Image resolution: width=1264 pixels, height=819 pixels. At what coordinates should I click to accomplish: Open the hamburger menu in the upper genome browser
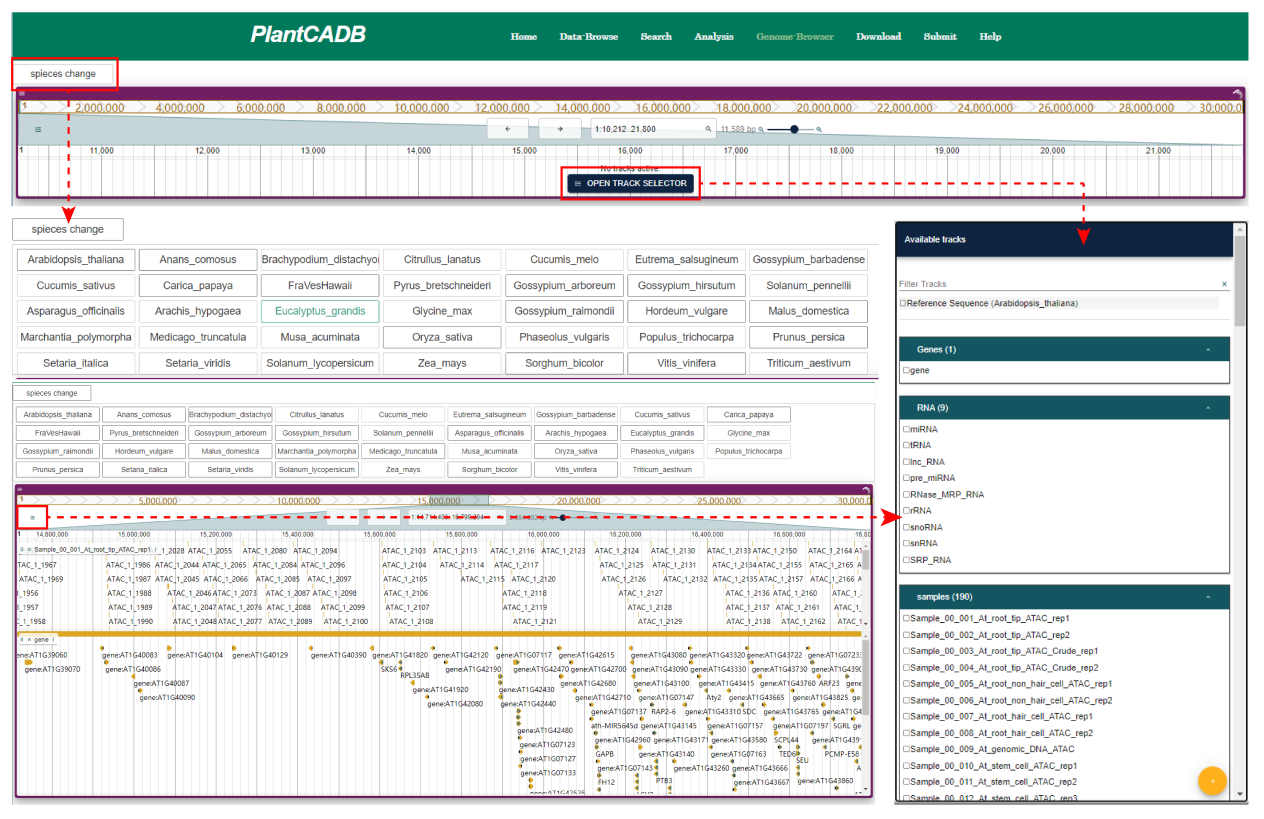pos(38,129)
